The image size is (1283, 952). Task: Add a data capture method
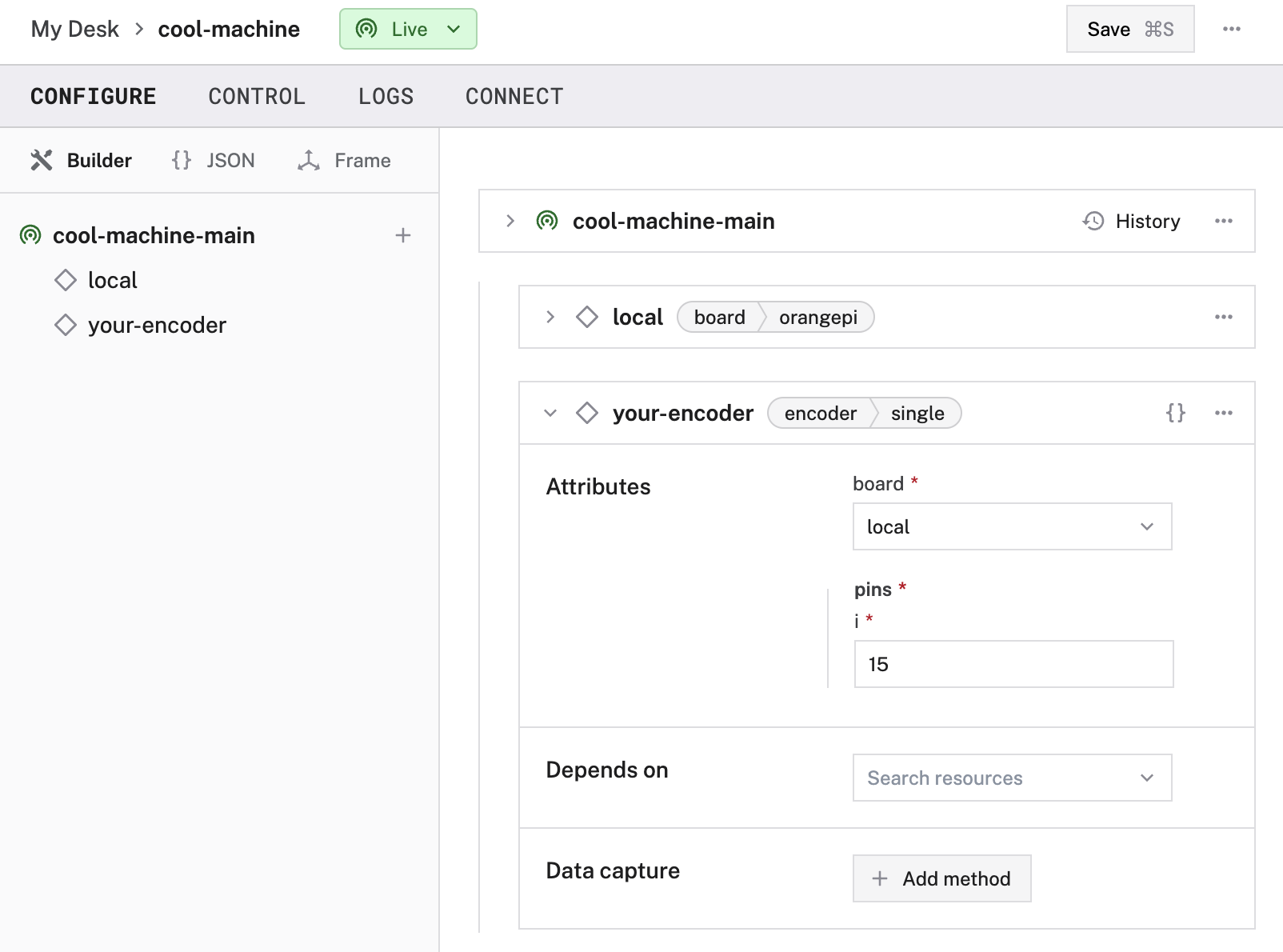(941, 878)
